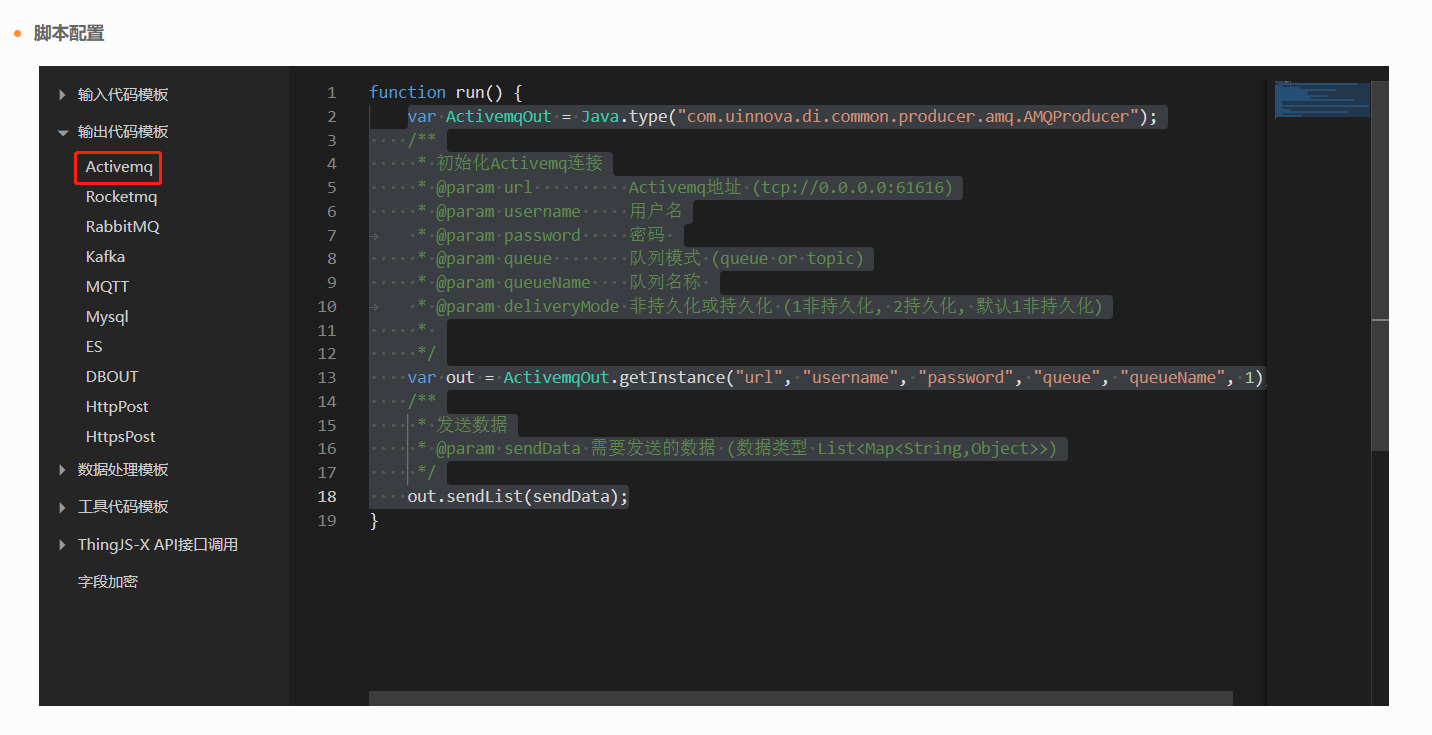
Task: Click the 脚本配置 section heading
Action: coord(69,33)
